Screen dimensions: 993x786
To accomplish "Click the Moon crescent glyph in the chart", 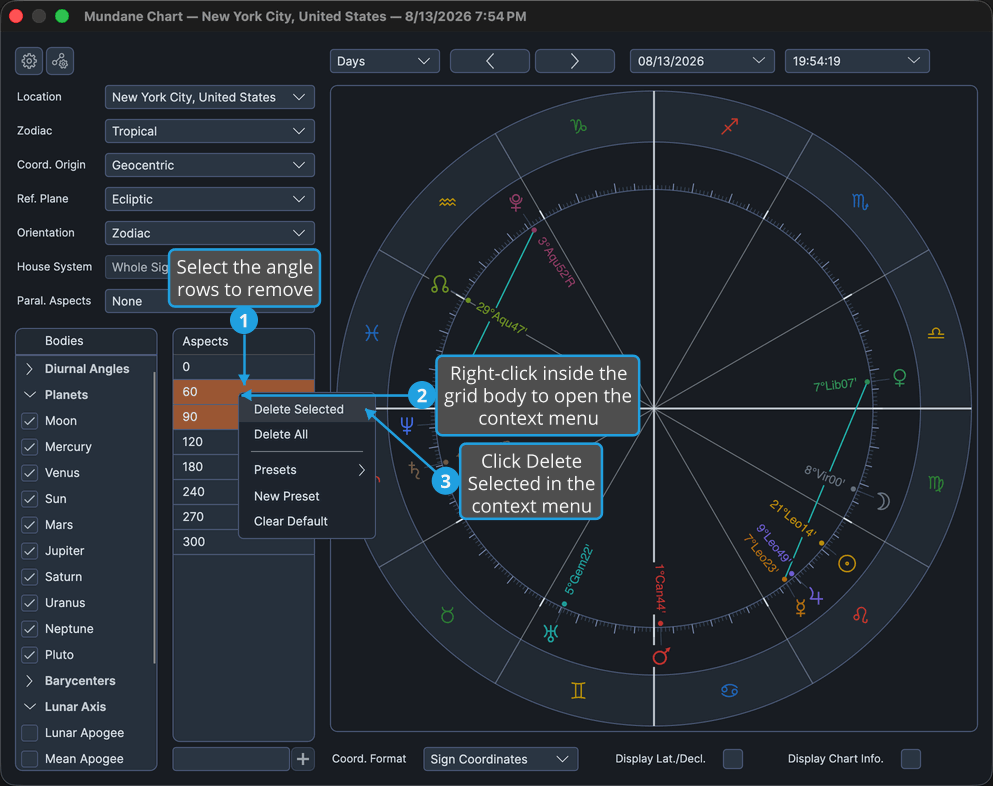I will (x=883, y=502).
